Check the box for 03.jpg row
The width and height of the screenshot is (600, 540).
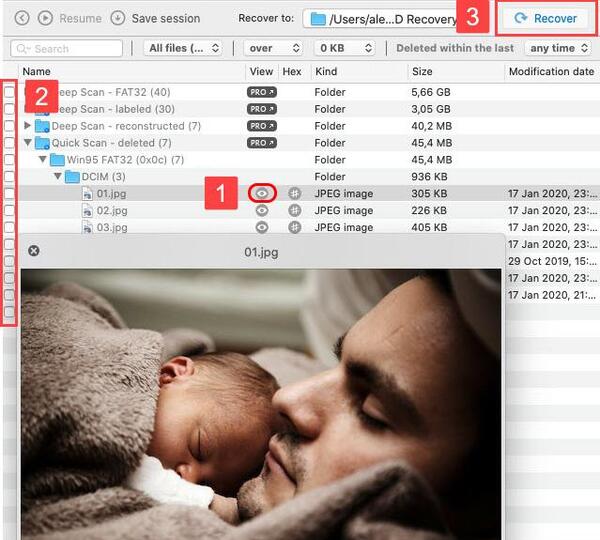pos(10,227)
